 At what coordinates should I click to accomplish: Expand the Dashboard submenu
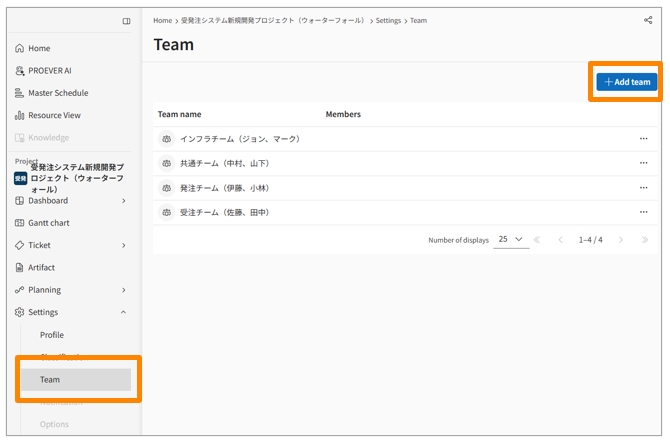123,201
